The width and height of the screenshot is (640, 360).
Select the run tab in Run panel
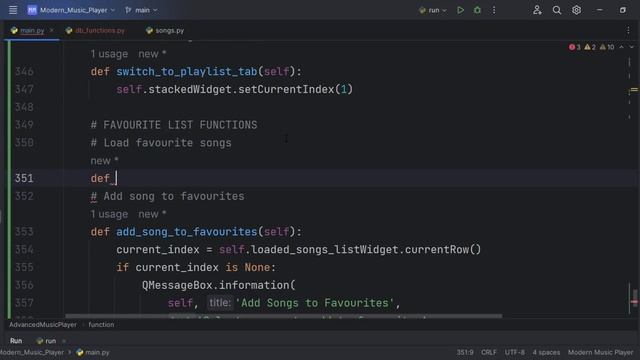(x=47, y=341)
